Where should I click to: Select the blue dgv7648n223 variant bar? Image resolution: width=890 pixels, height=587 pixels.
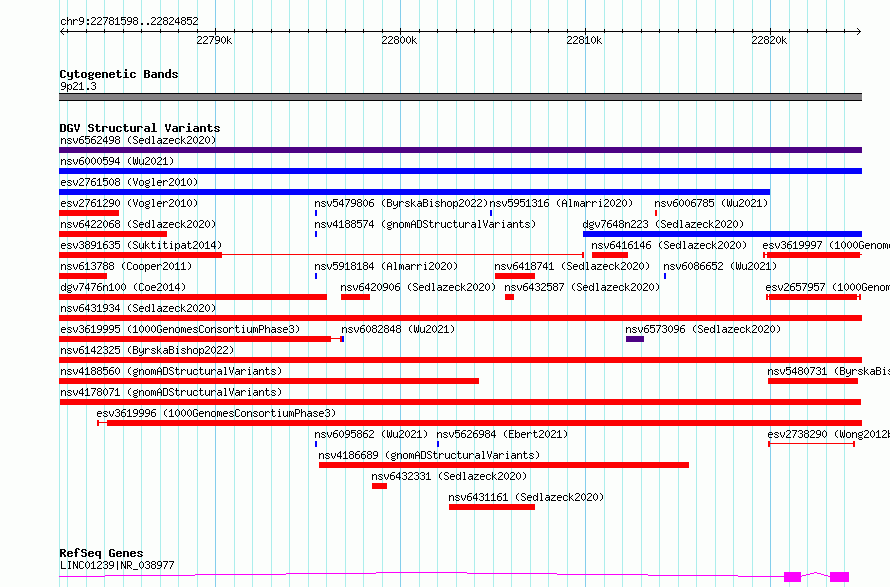(722, 234)
